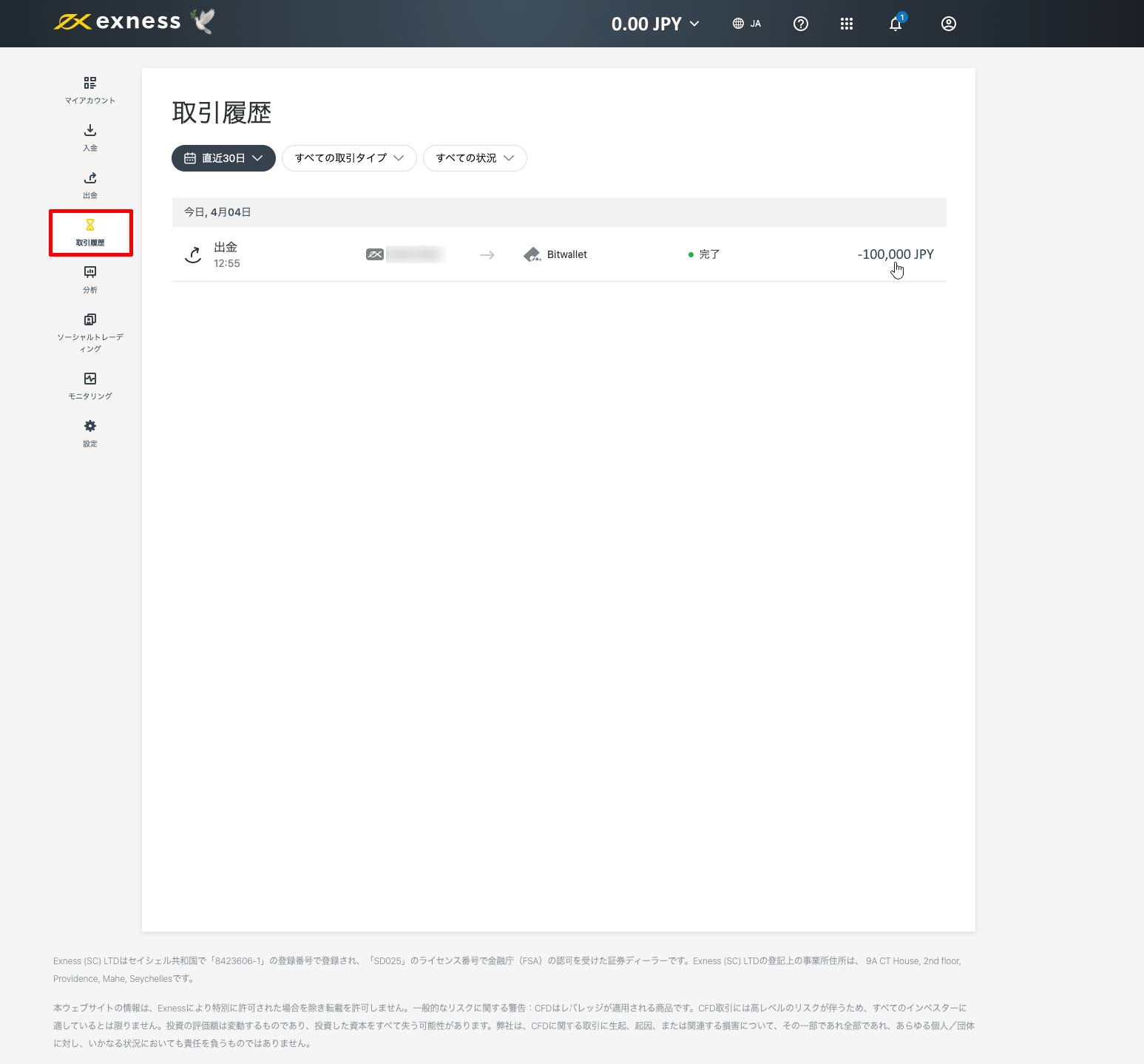Open the 設定 settings gear icon
This screenshot has width=1144, height=1064.
(x=89, y=426)
